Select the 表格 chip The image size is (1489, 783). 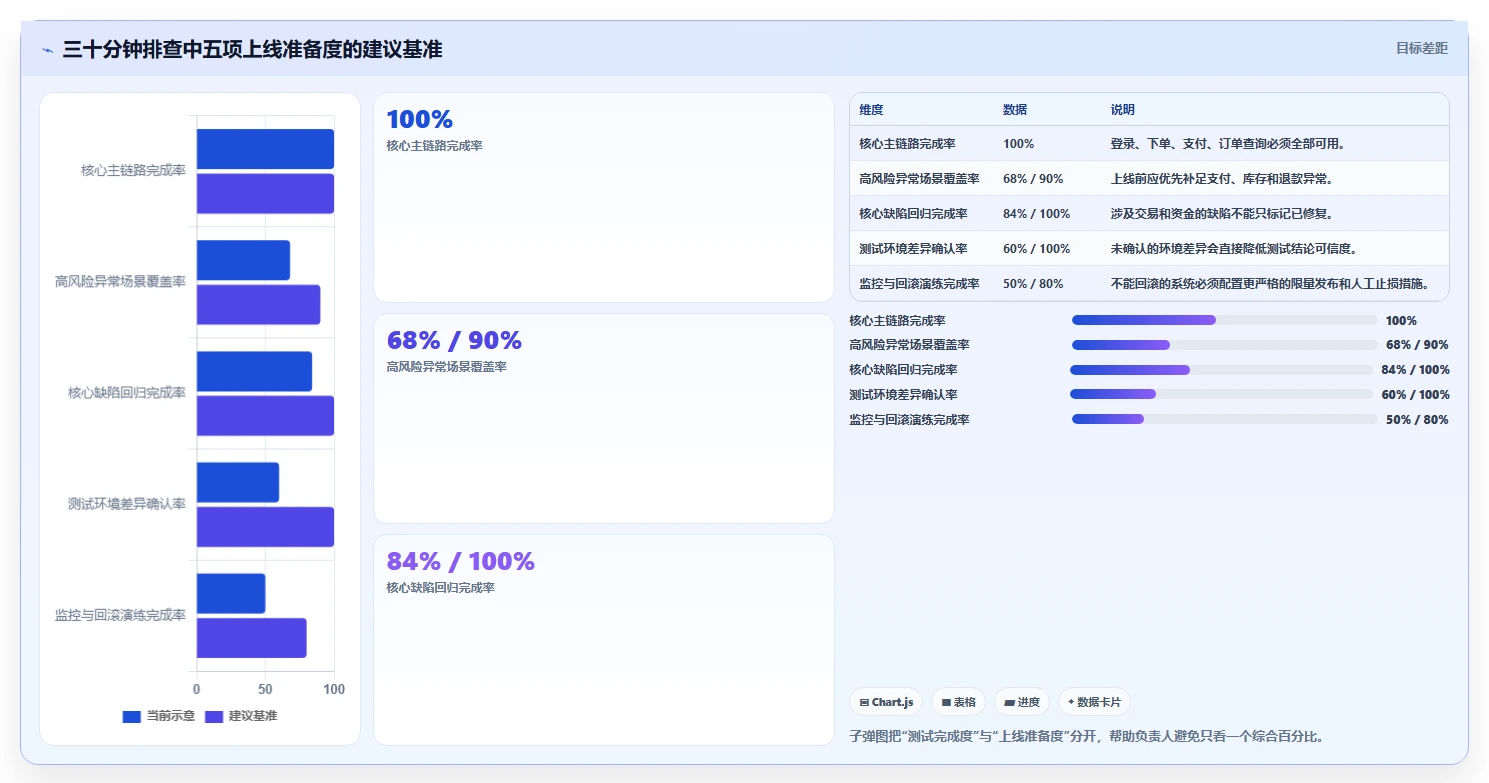(958, 702)
